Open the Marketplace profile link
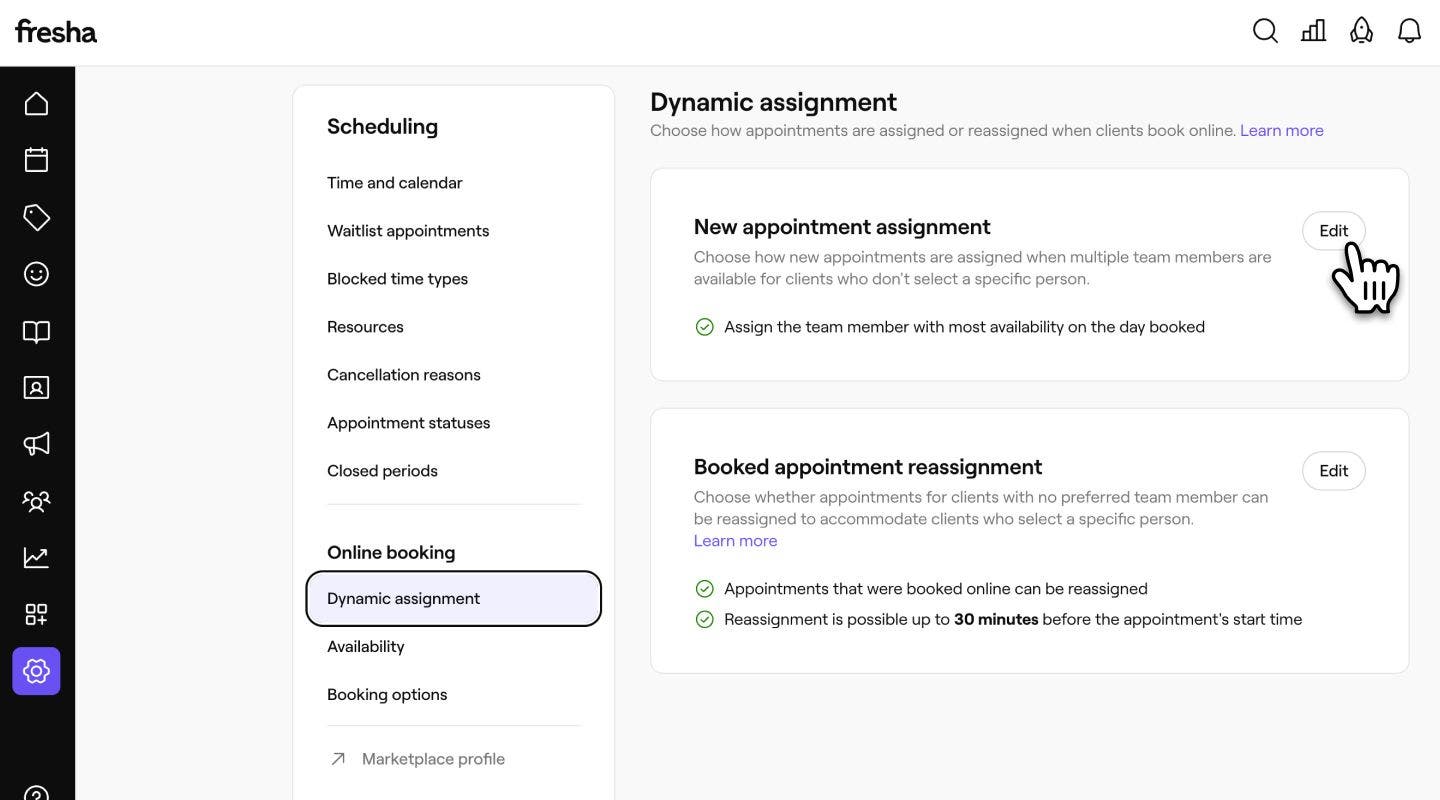 pos(433,759)
